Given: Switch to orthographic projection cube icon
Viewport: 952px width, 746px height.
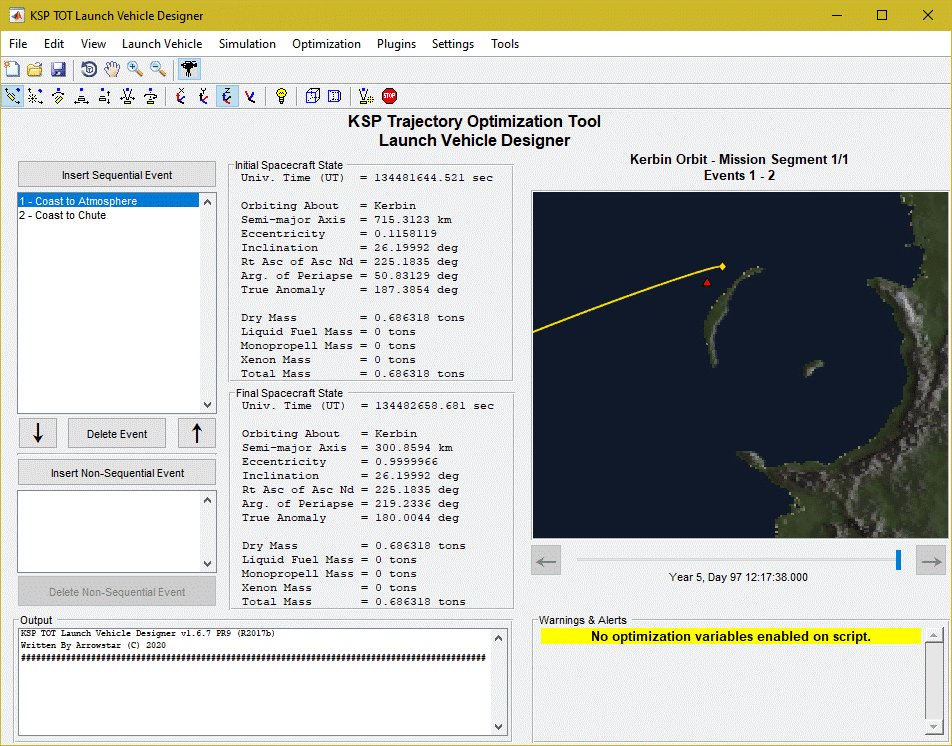Looking at the screenshot, I should coord(312,96).
